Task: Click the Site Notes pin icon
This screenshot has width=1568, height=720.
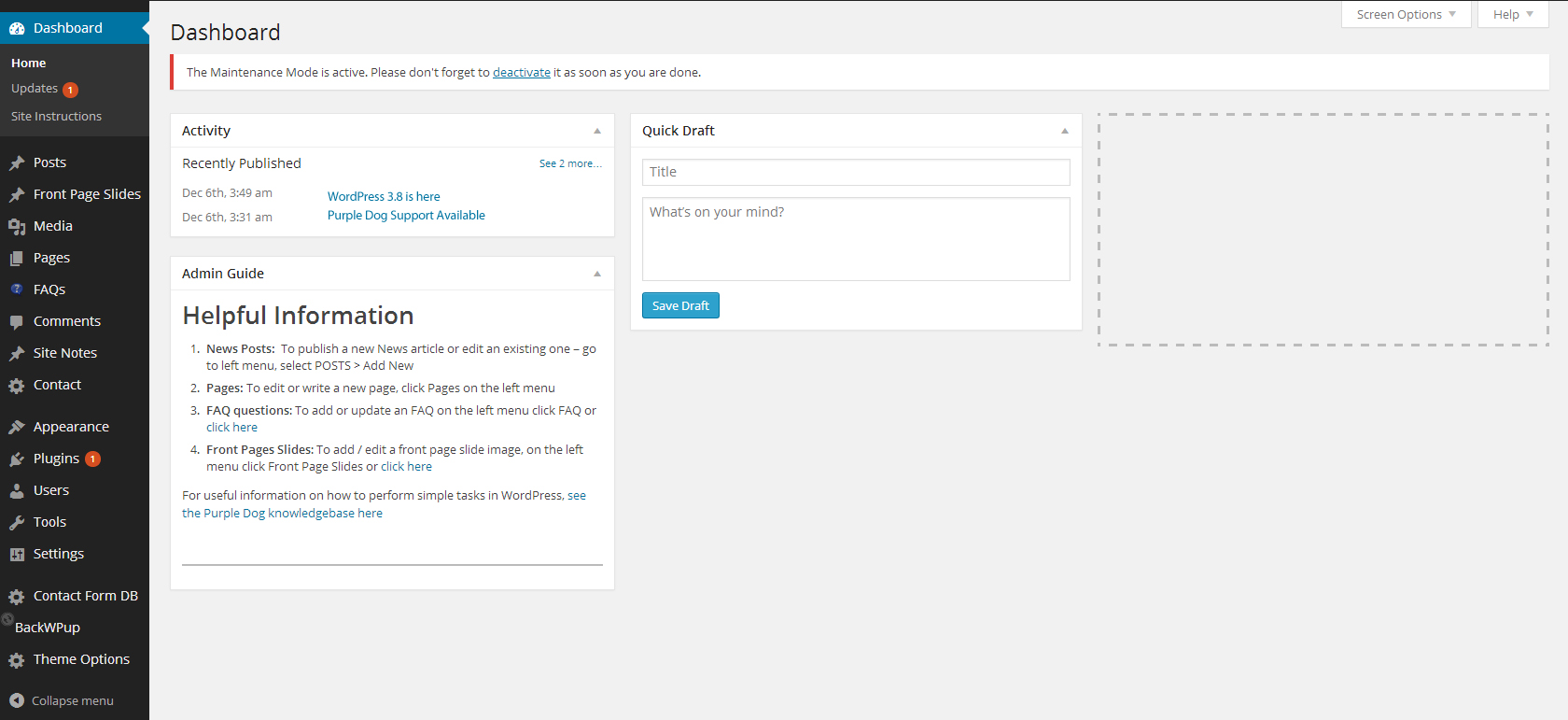Action: (x=17, y=353)
